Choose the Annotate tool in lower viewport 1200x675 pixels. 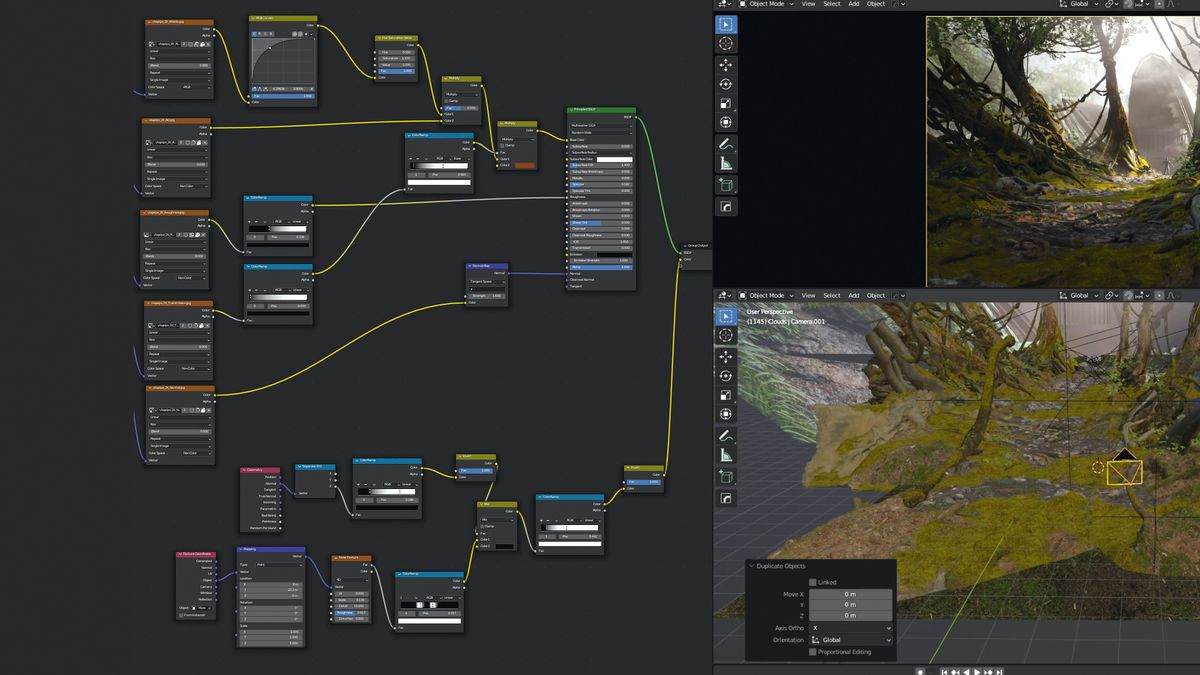click(x=726, y=436)
